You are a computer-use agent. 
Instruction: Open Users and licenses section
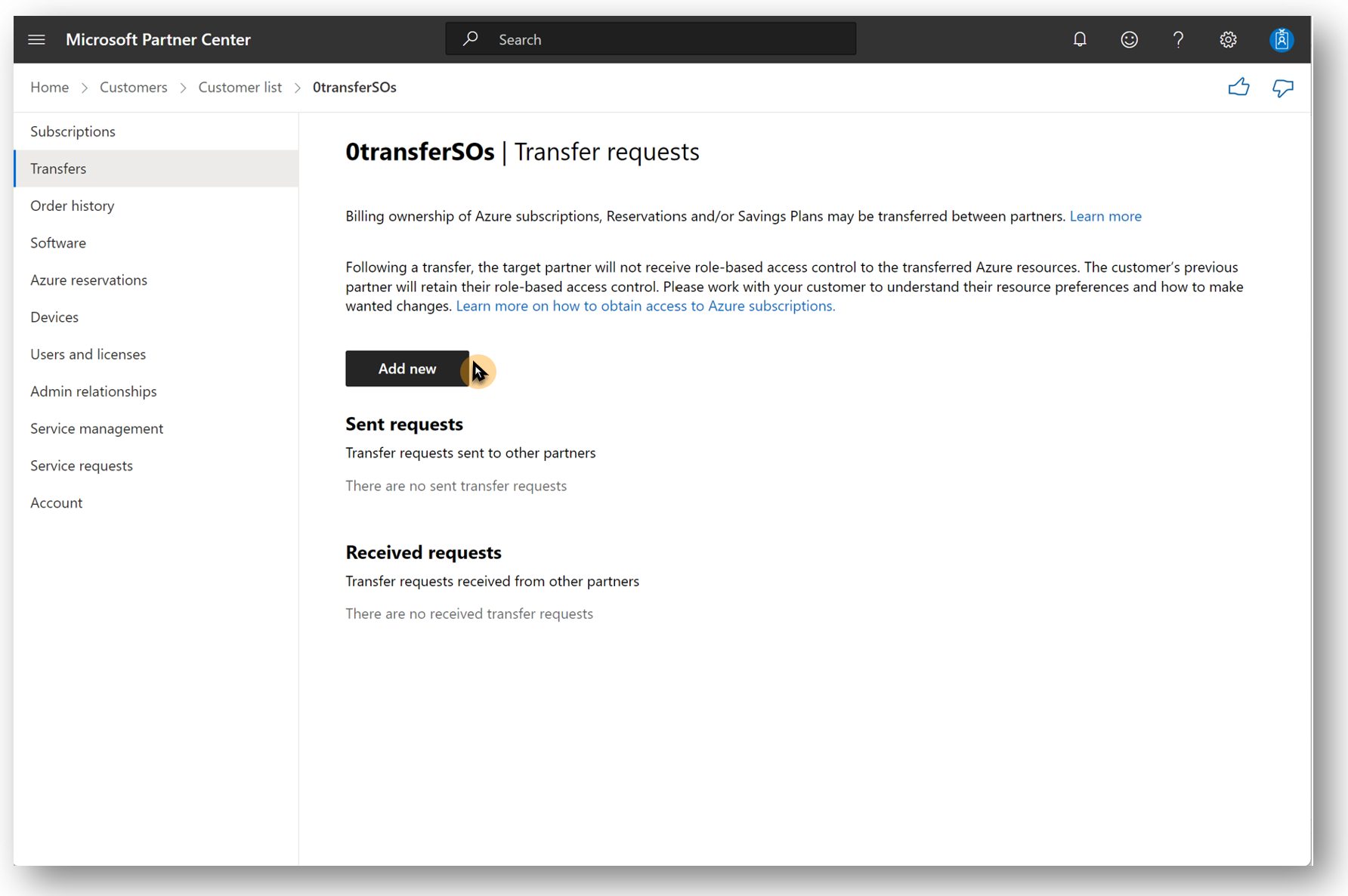88,354
